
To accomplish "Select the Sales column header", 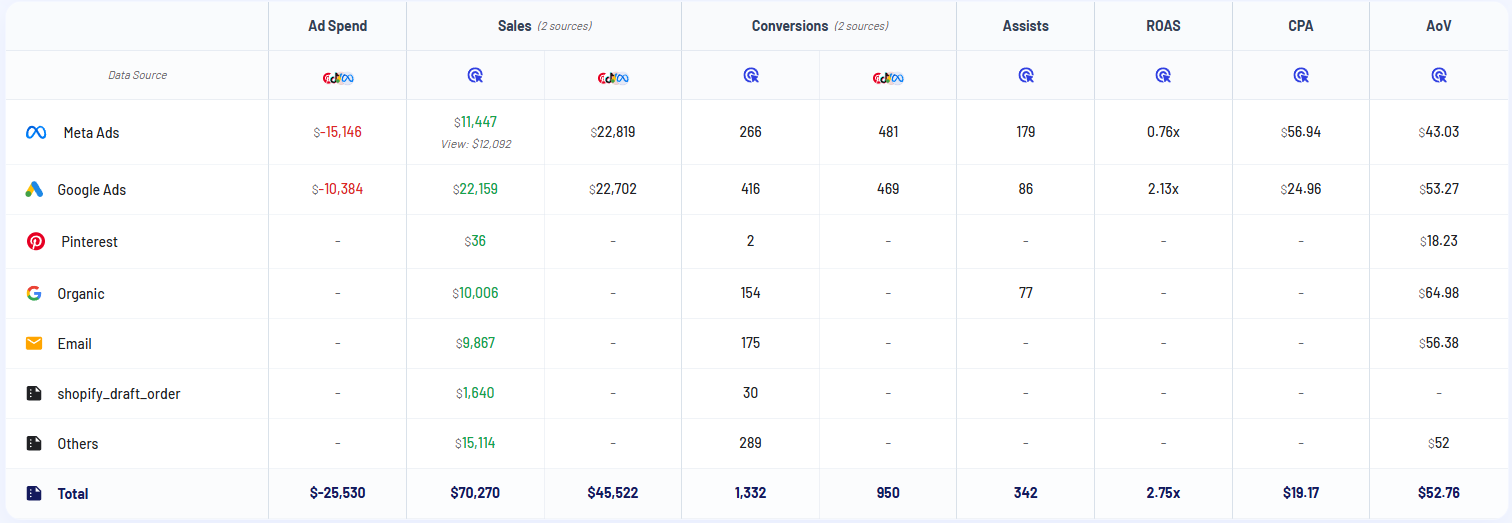I will coord(515,26).
